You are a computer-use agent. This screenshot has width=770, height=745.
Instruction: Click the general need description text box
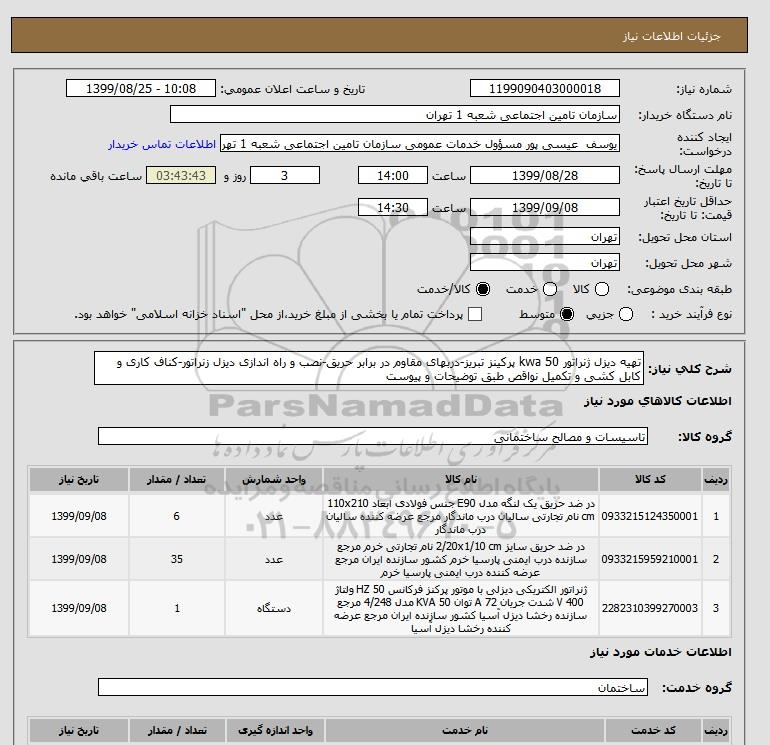pyautogui.click(x=369, y=369)
